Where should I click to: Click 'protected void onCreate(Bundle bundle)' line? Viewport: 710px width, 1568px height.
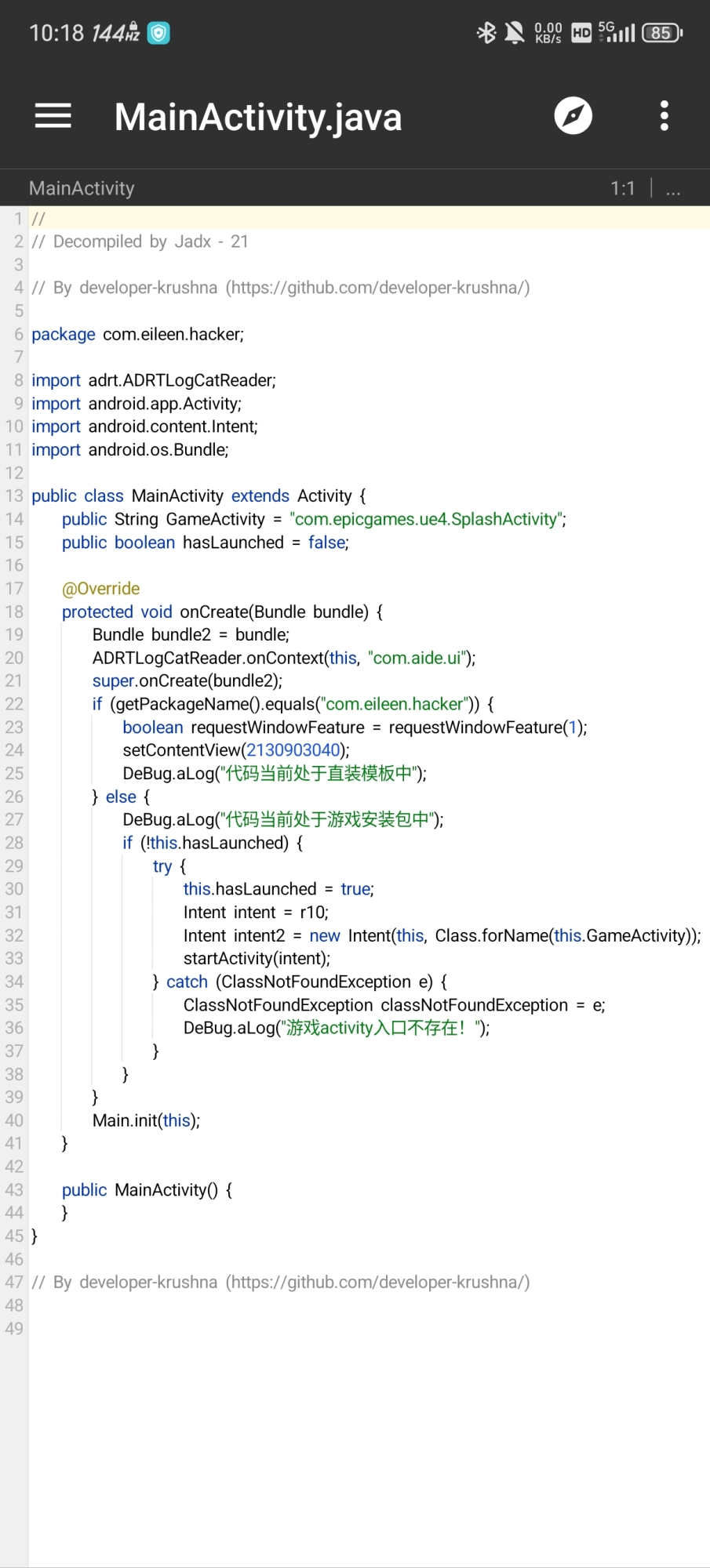click(x=223, y=612)
